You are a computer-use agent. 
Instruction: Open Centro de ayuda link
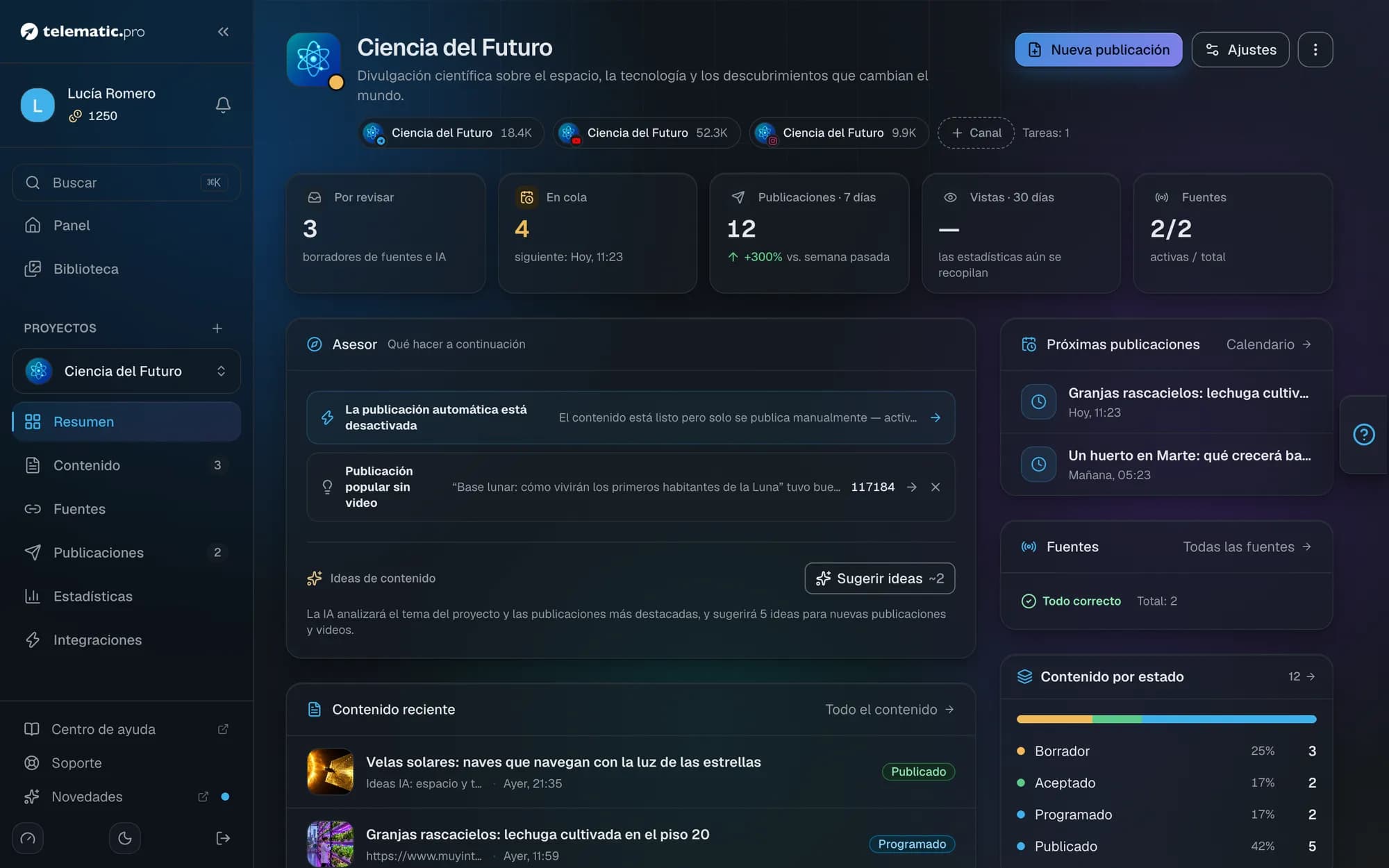[x=126, y=729]
